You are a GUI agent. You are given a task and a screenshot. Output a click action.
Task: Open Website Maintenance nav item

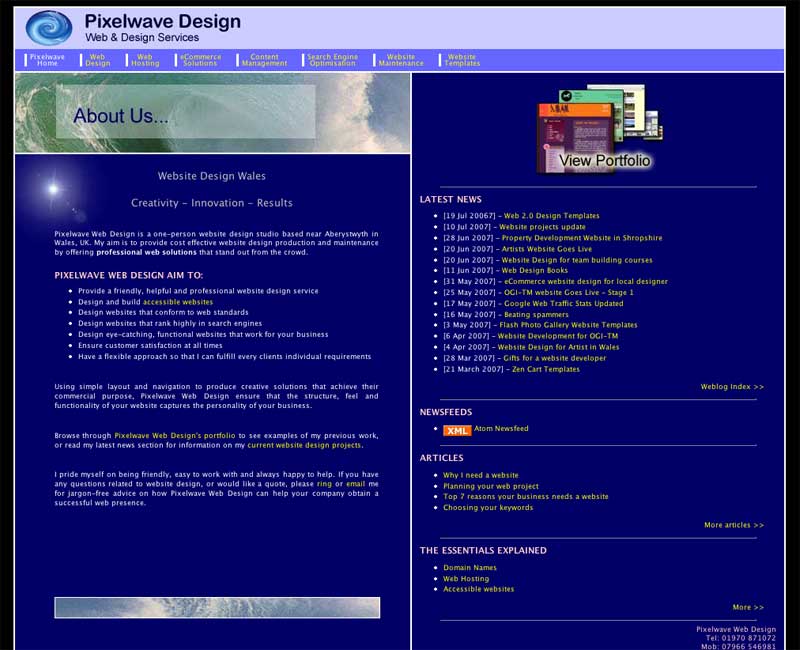point(401,60)
